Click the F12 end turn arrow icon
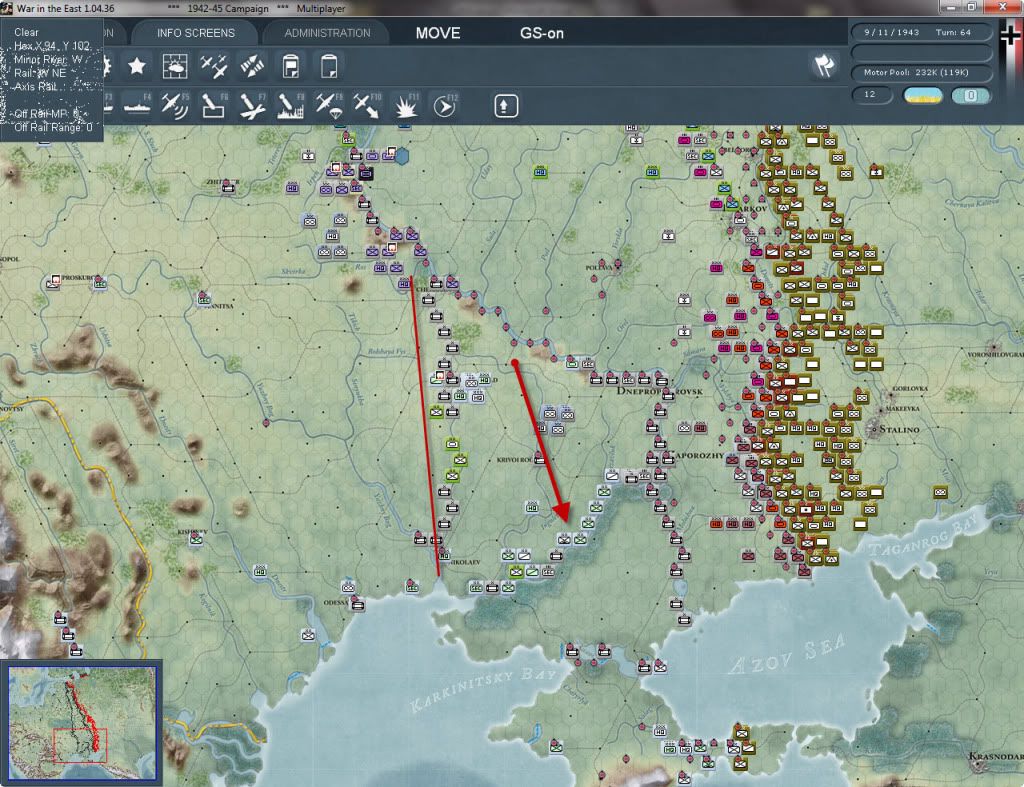This screenshot has height=787, width=1024. tap(445, 106)
